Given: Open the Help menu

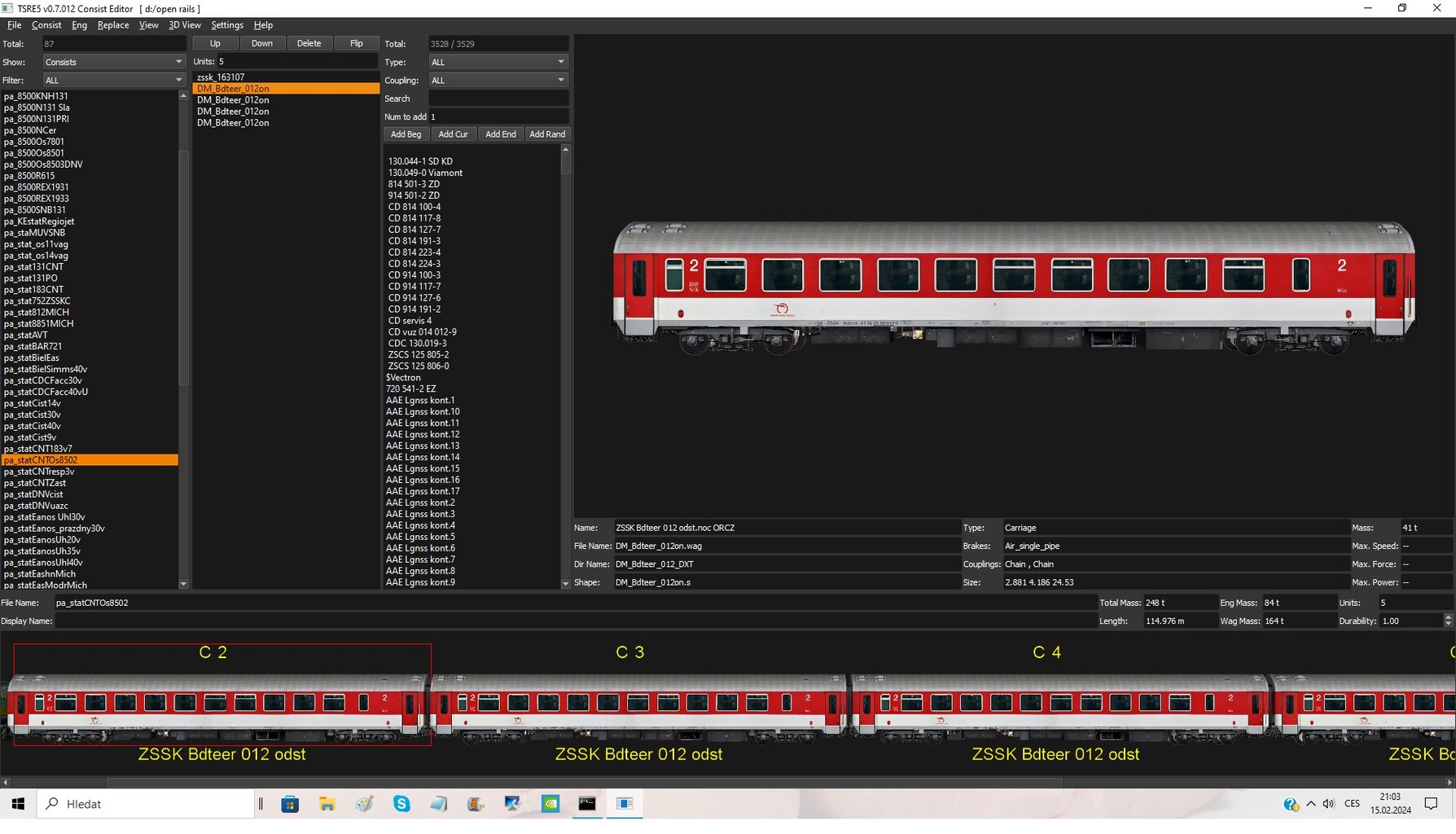Looking at the screenshot, I should point(263,25).
